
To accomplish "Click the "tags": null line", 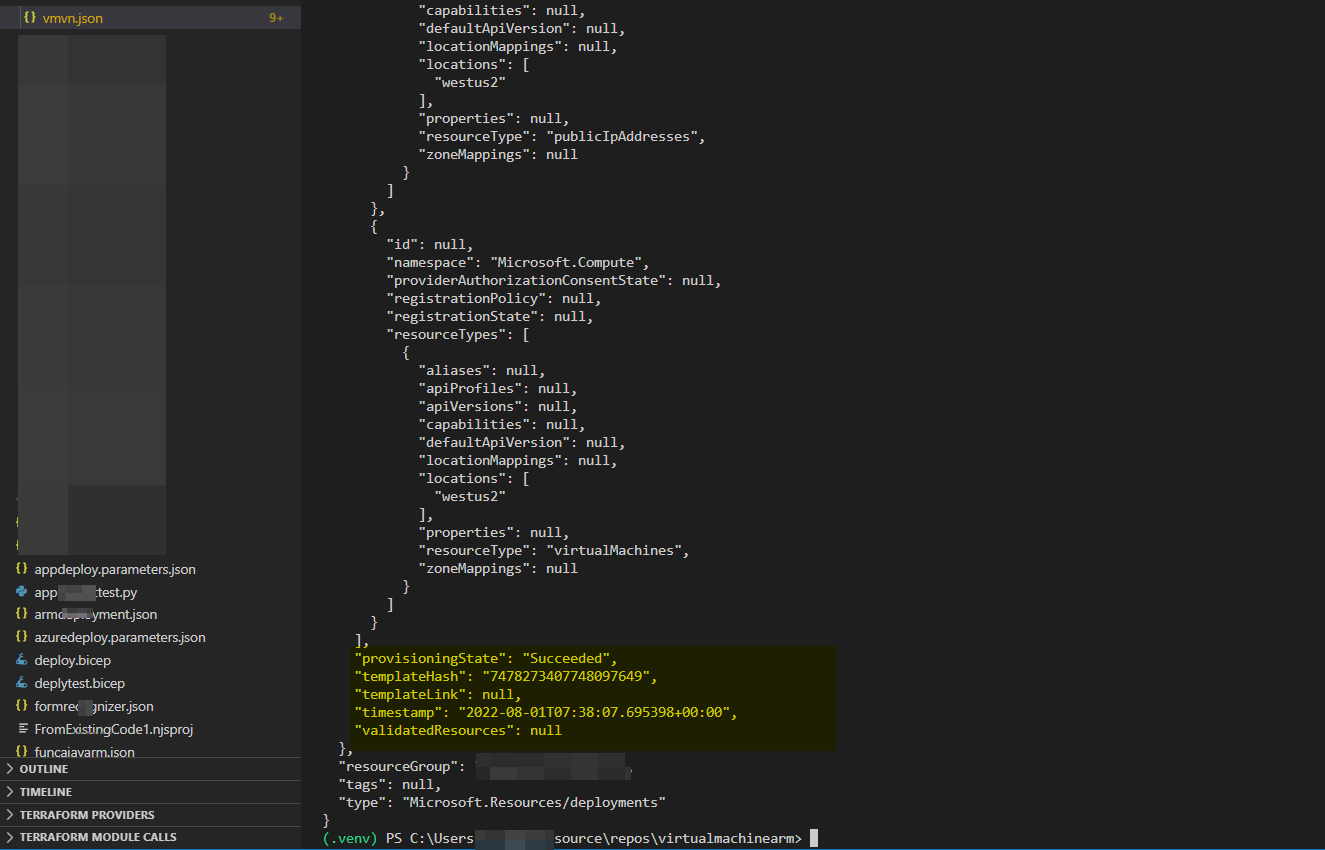I will [390, 785].
